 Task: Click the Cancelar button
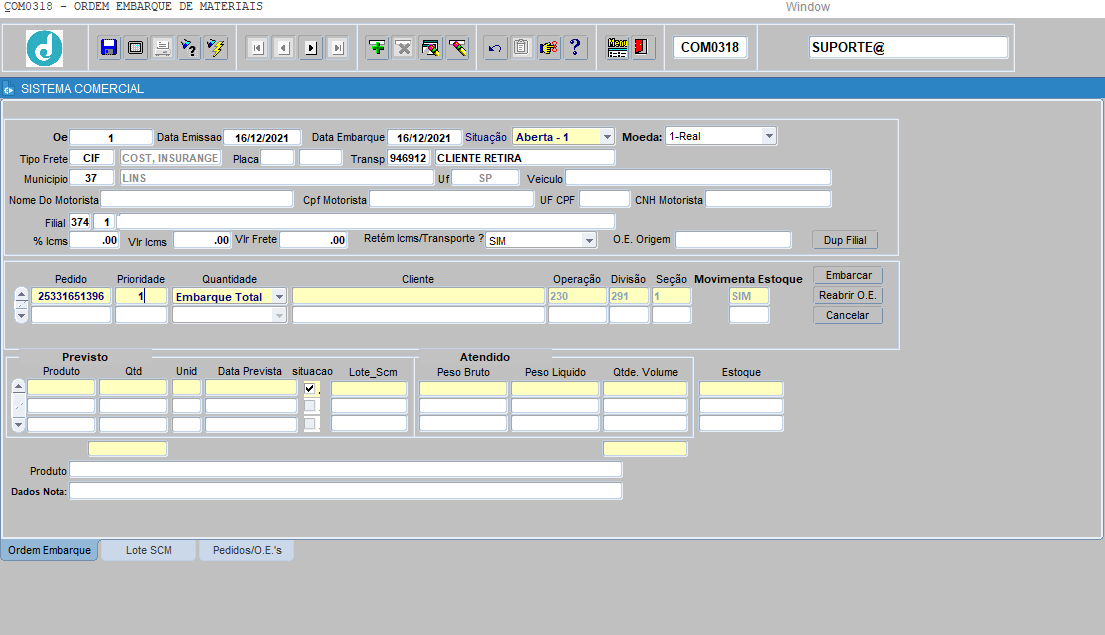tap(848, 315)
